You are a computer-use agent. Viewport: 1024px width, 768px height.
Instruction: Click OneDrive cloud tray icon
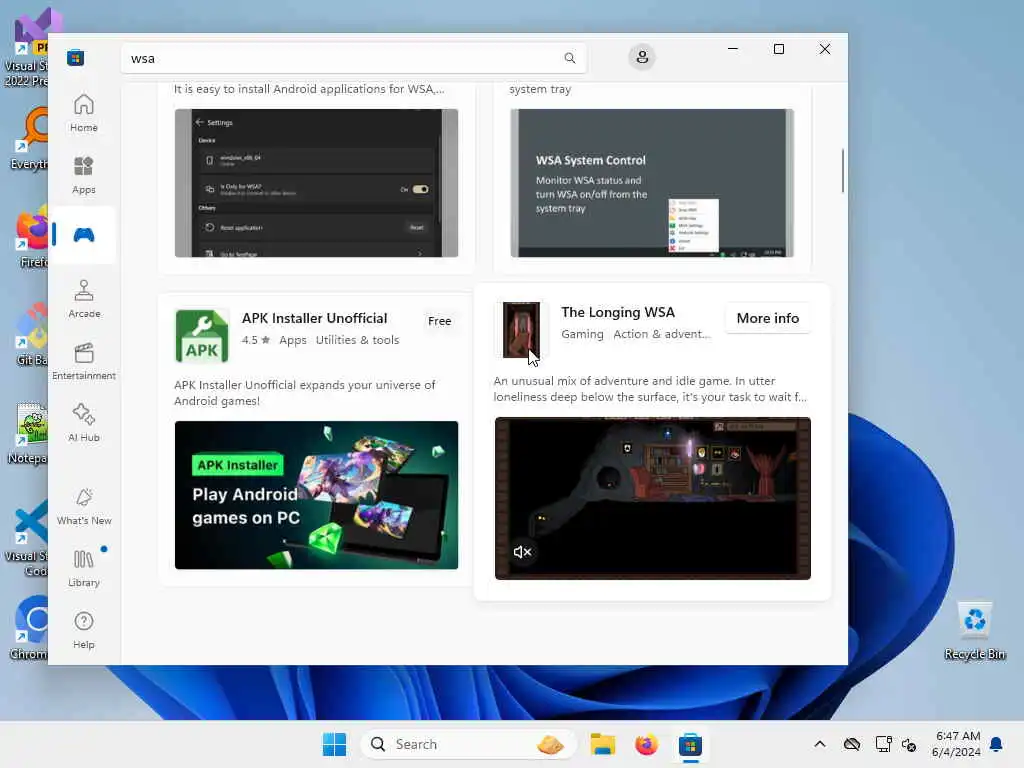852,744
